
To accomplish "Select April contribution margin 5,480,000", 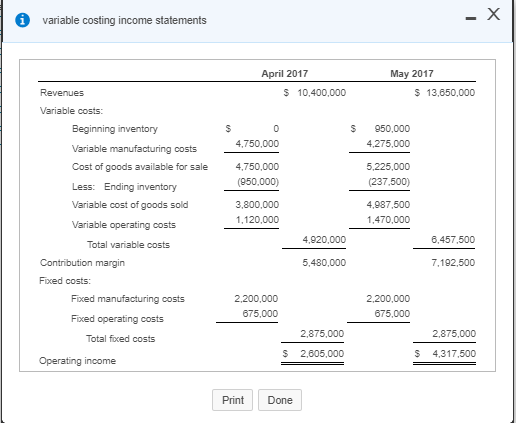I will point(324,263).
